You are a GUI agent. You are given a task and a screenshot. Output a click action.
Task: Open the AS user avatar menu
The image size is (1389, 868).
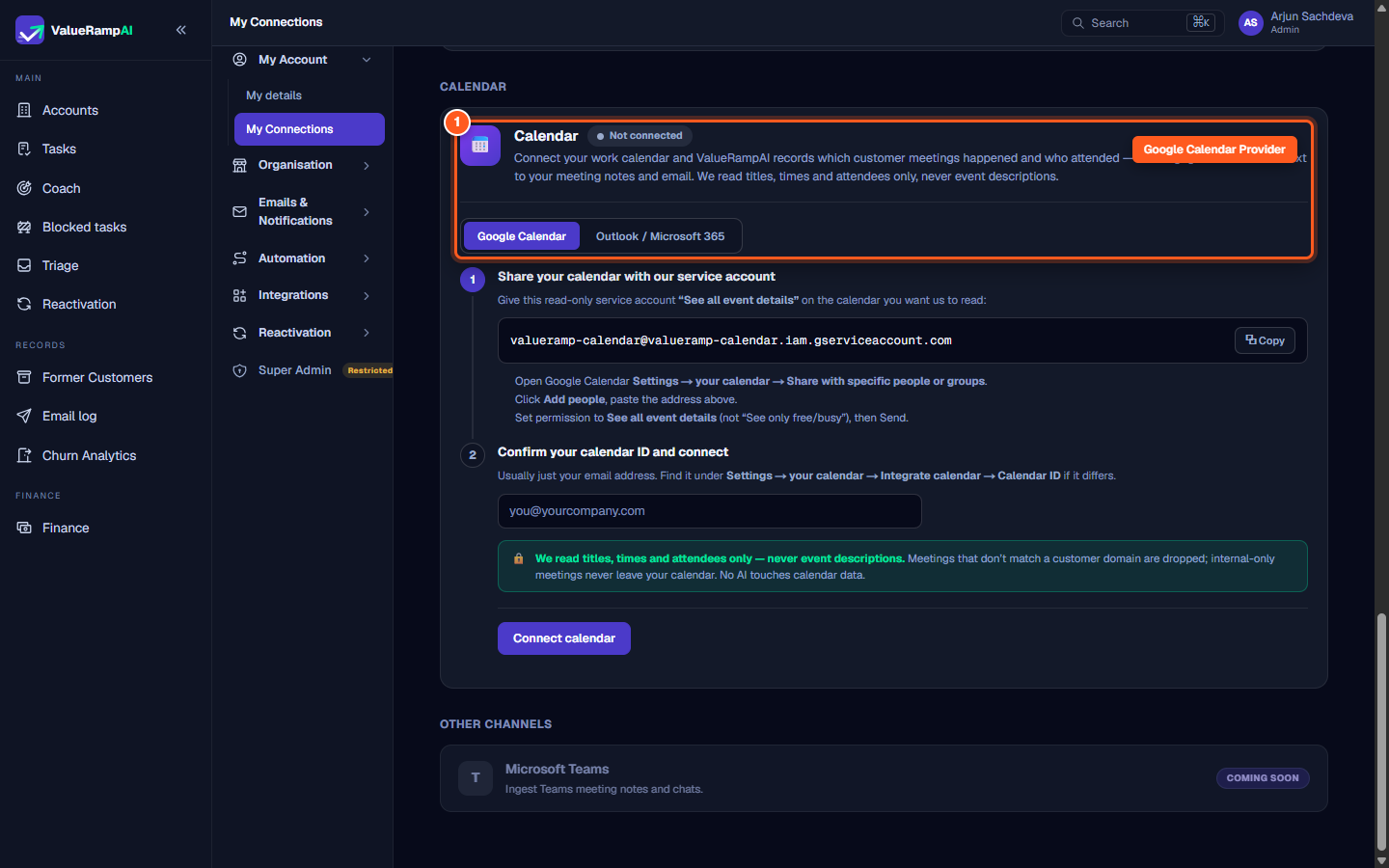click(x=1251, y=23)
